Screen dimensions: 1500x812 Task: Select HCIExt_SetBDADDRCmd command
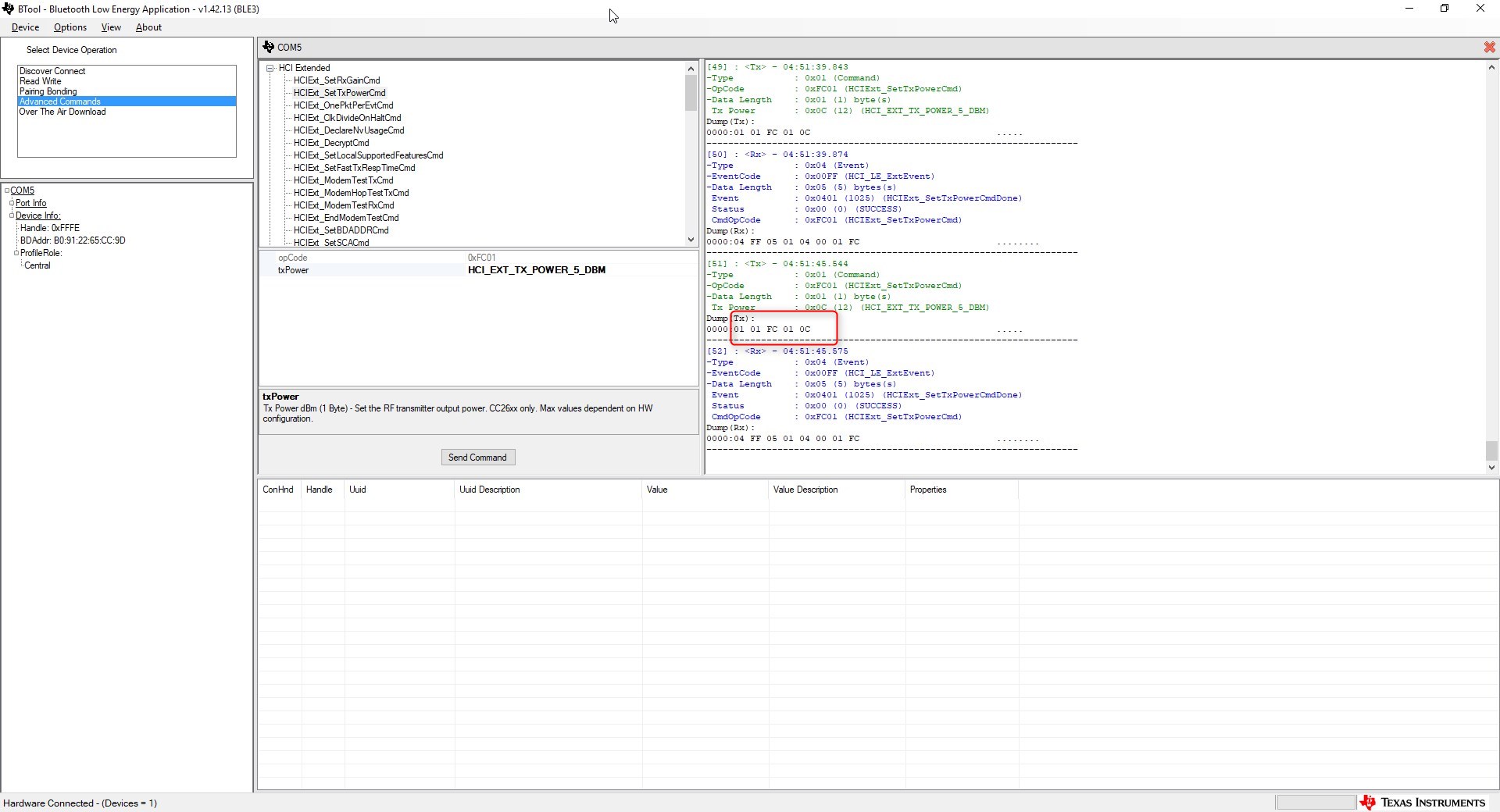click(341, 230)
